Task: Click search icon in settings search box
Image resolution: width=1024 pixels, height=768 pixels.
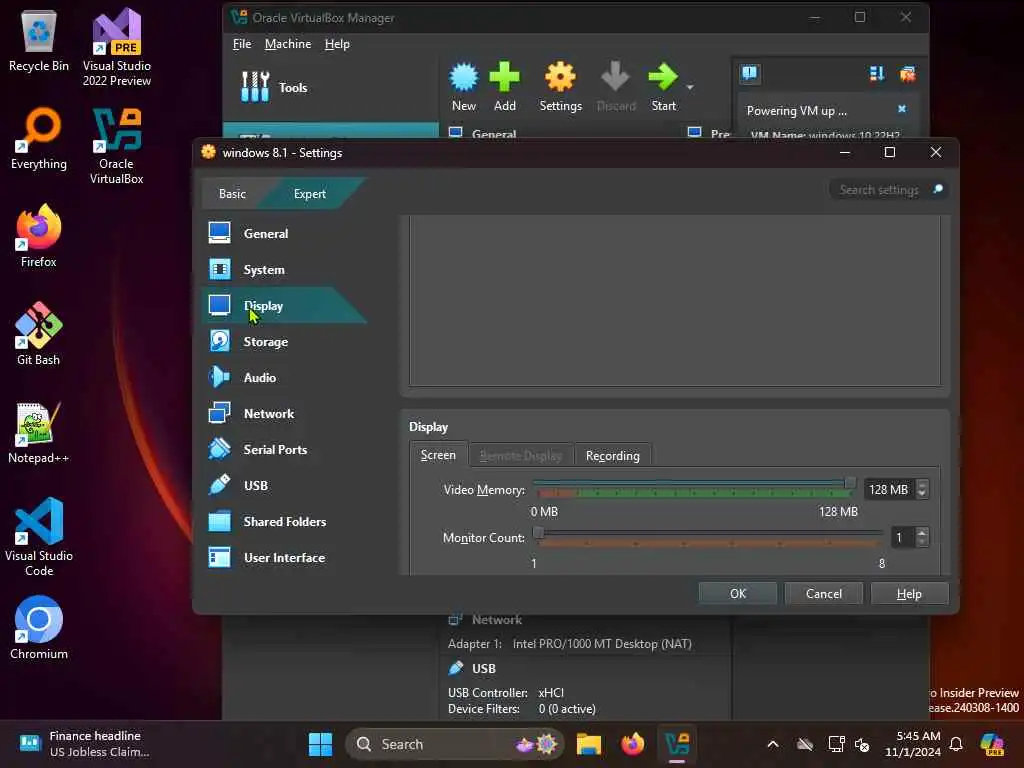Action: pyautogui.click(x=938, y=189)
